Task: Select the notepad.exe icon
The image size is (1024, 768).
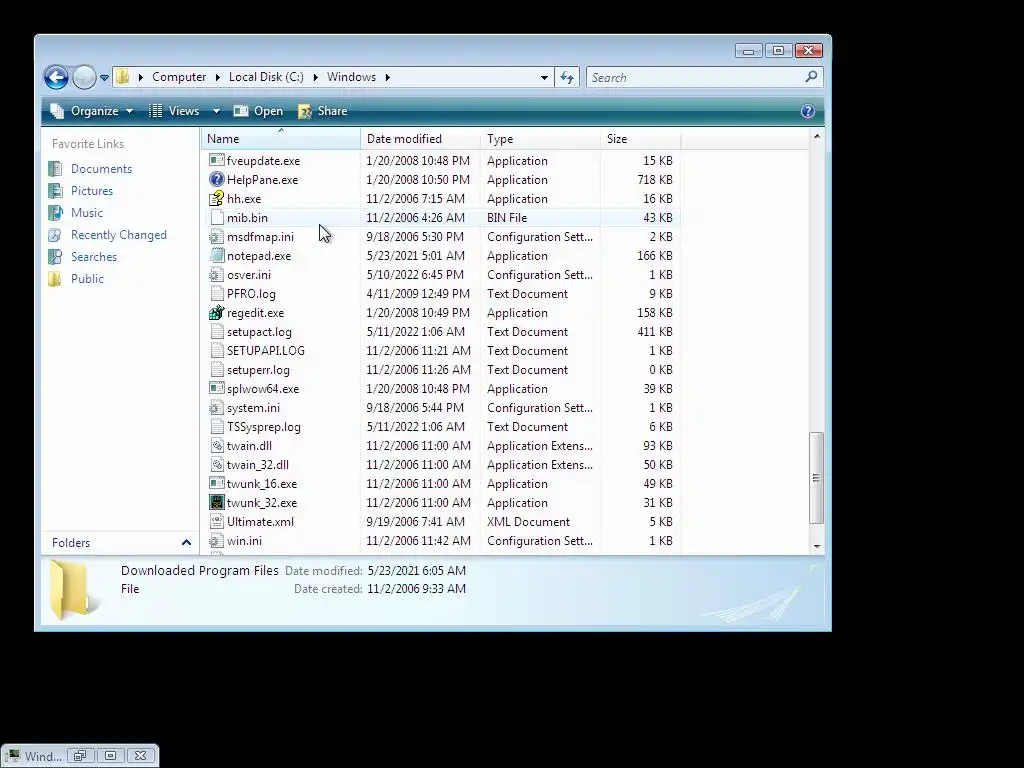Action: point(217,255)
